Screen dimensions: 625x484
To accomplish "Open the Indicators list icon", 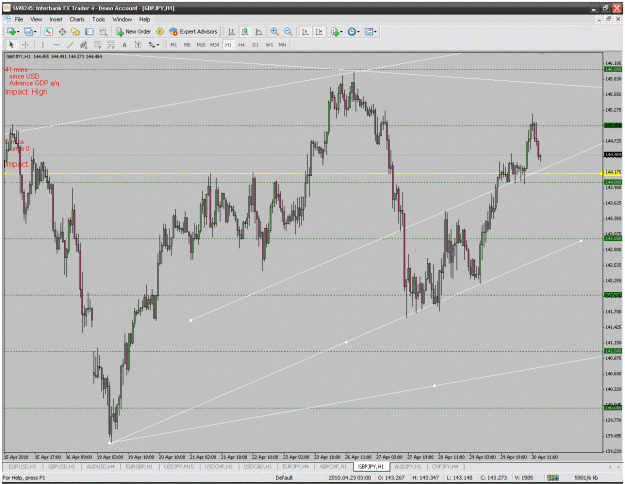I will pos(334,31).
